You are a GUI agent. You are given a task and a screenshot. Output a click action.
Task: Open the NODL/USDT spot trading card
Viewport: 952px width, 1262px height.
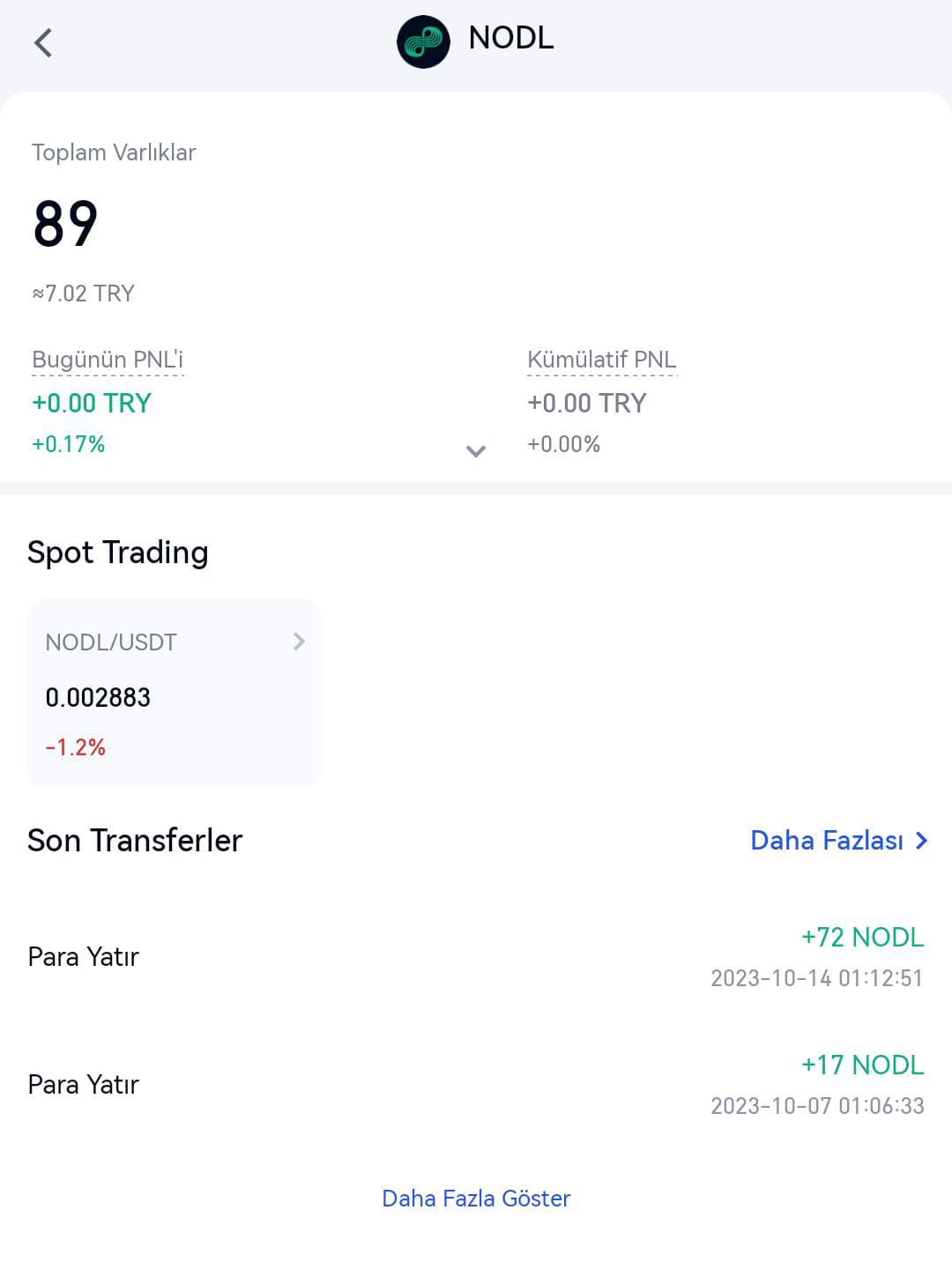(x=174, y=693)
